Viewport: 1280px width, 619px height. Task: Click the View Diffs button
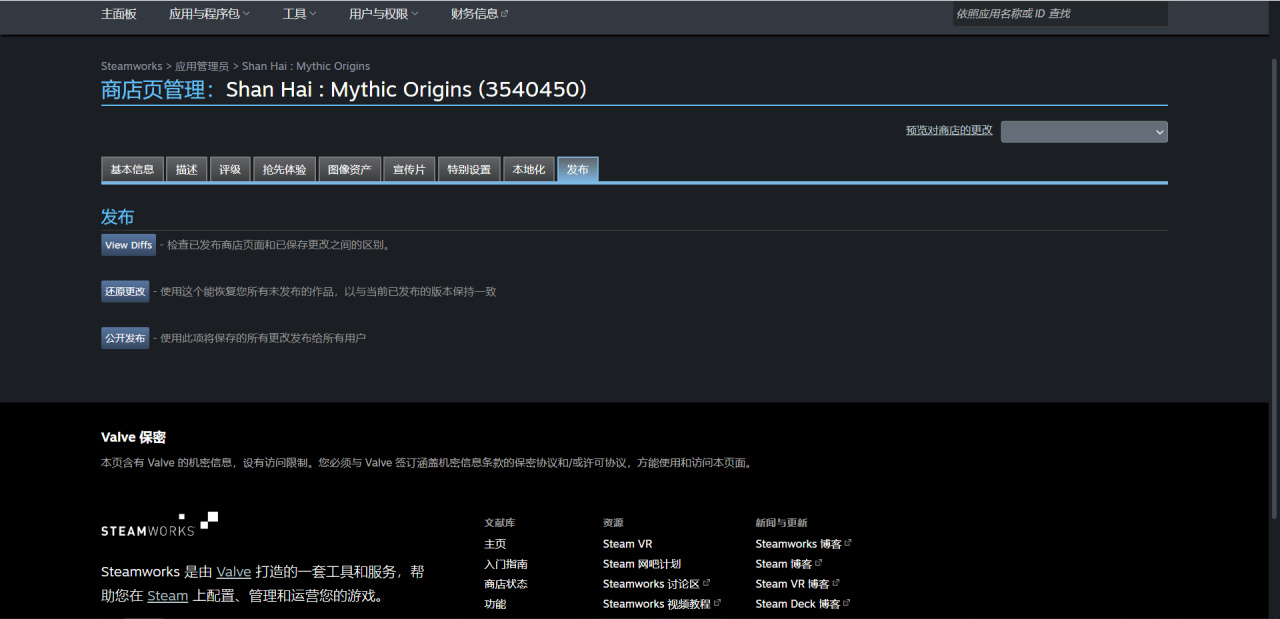coord(129,245)
